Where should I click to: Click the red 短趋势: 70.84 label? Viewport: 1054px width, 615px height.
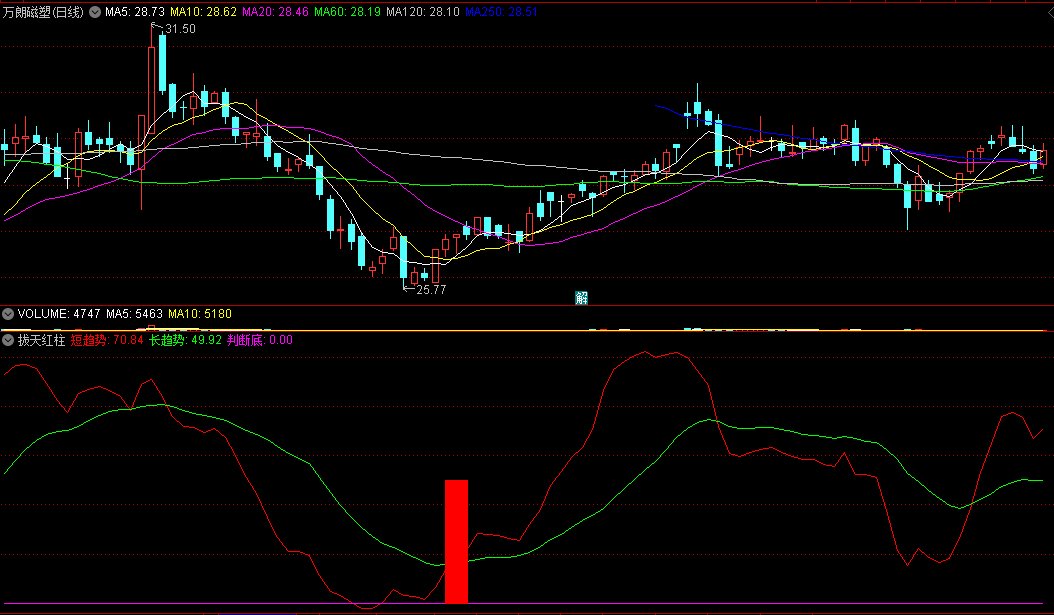[x=107, y=340]
